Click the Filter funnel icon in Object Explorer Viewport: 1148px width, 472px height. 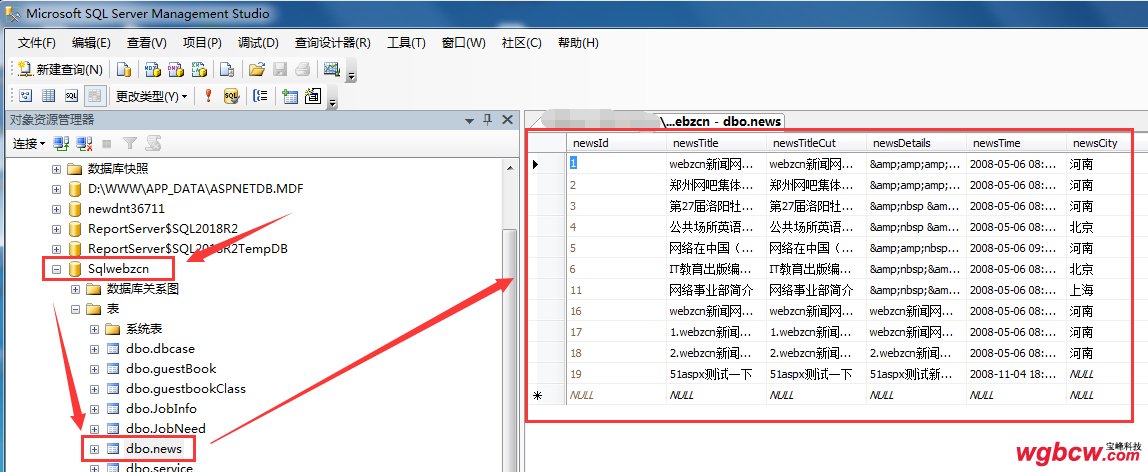130,143
